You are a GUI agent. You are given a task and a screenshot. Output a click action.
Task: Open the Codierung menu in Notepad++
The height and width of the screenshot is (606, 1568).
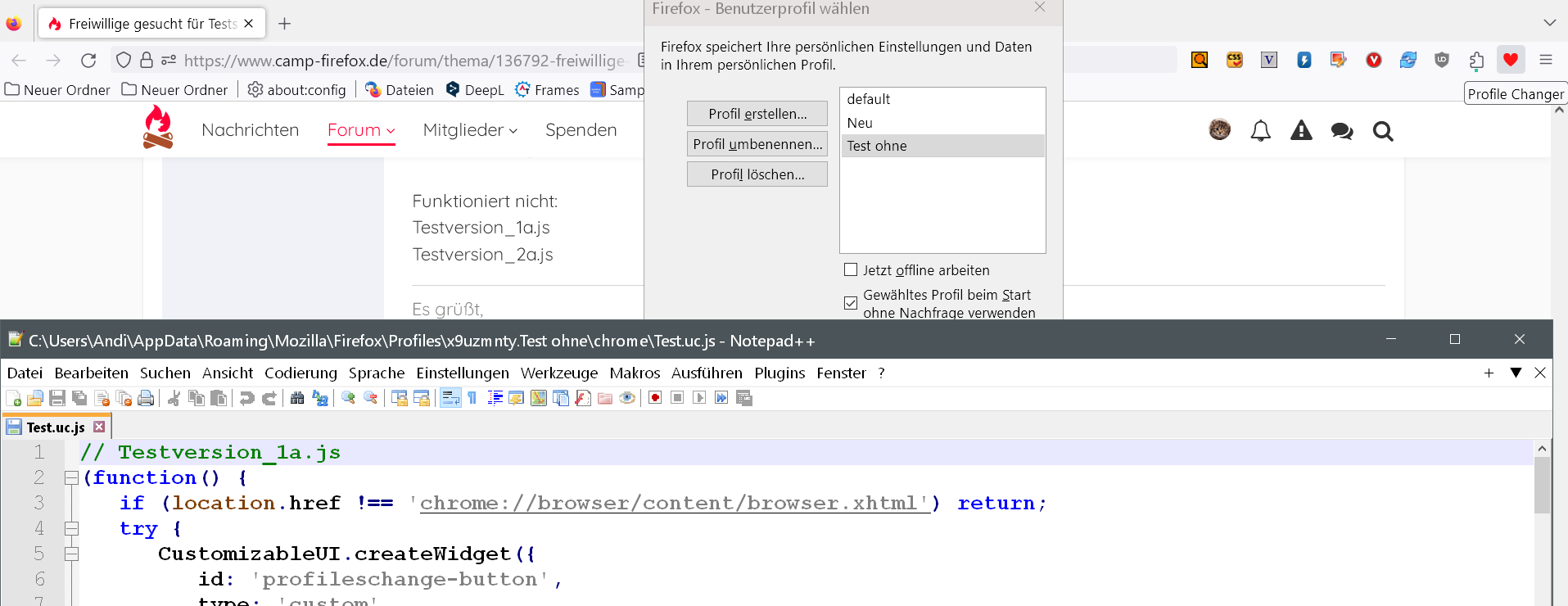[300, 373]
